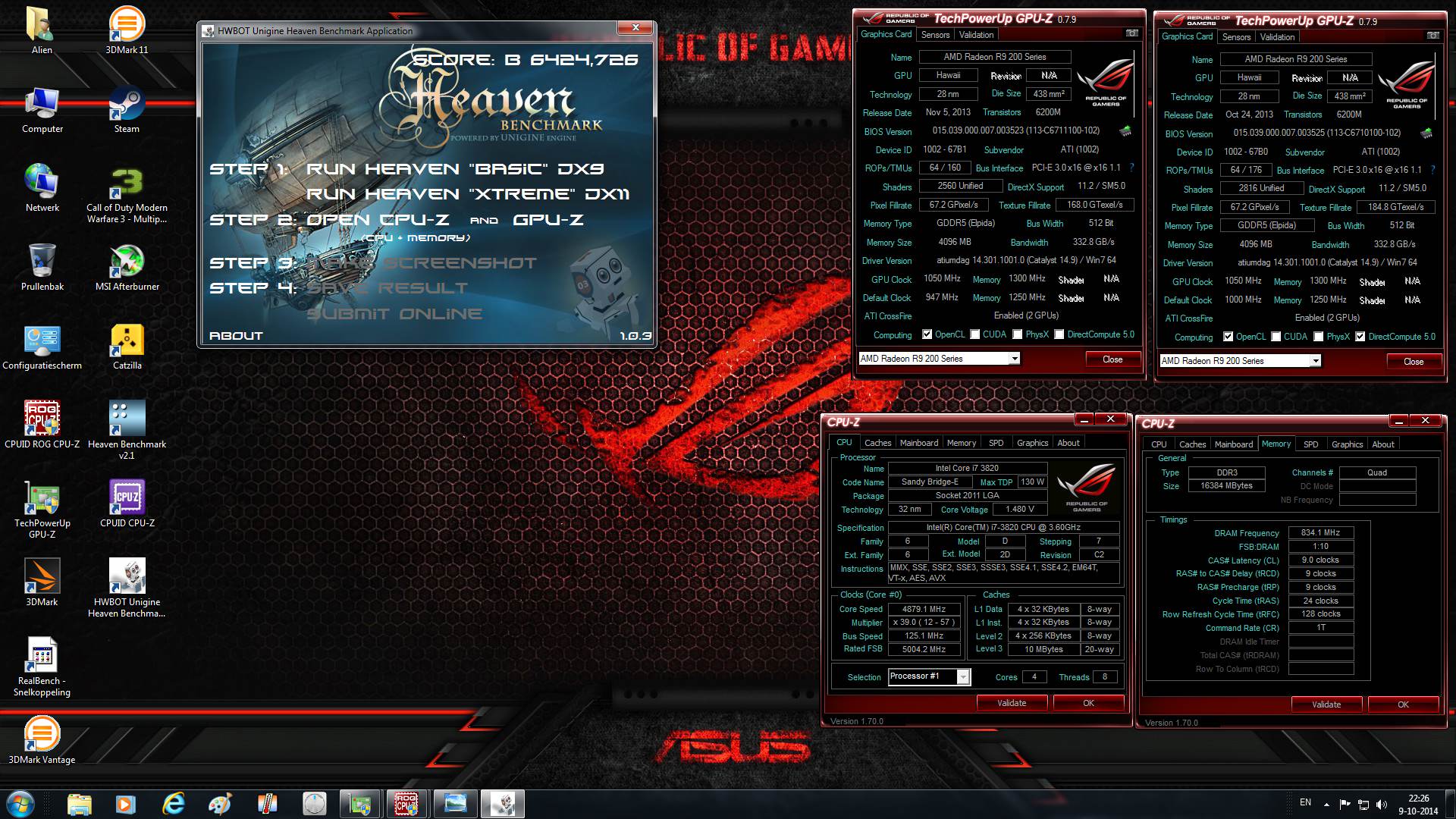Launch the Steam desktop shortcut

127,110
